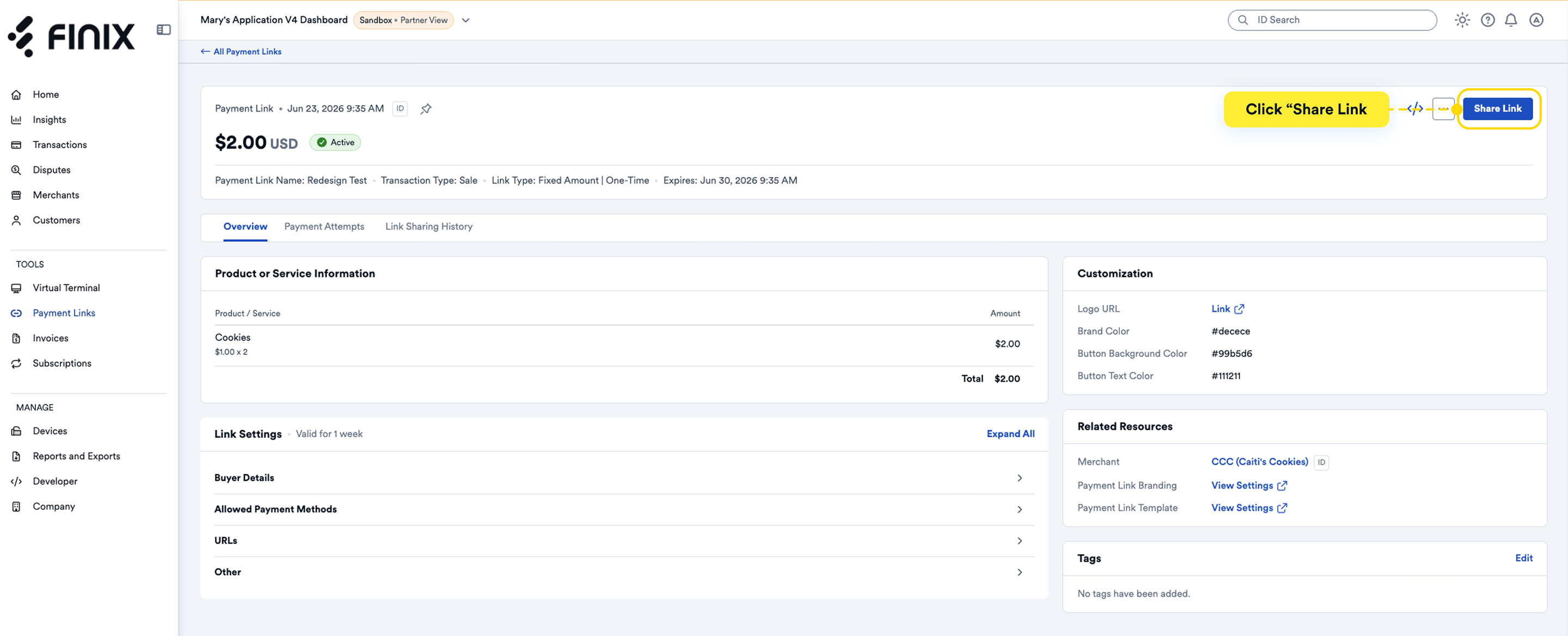
Task: Switch to the Link Sharing History tab
Action: [428, 227]
